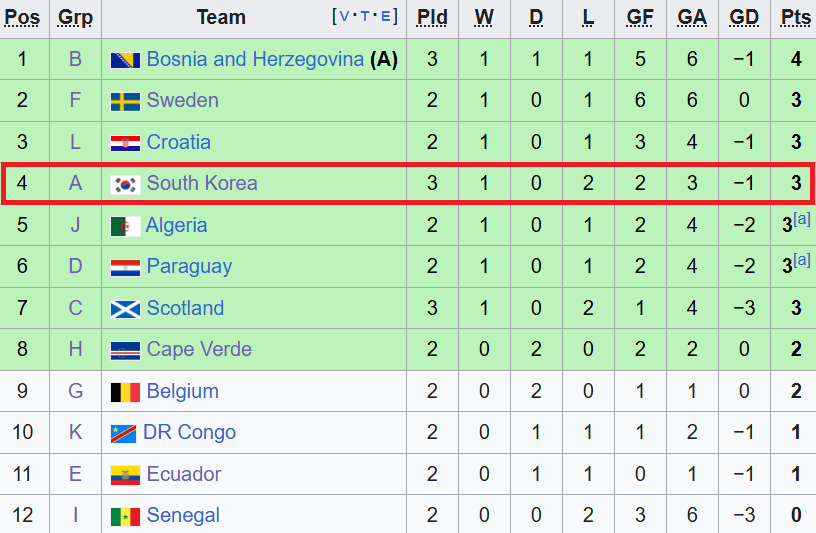Click the E edit template link
This screenshot has height=533, width=816.
[386, 17]
